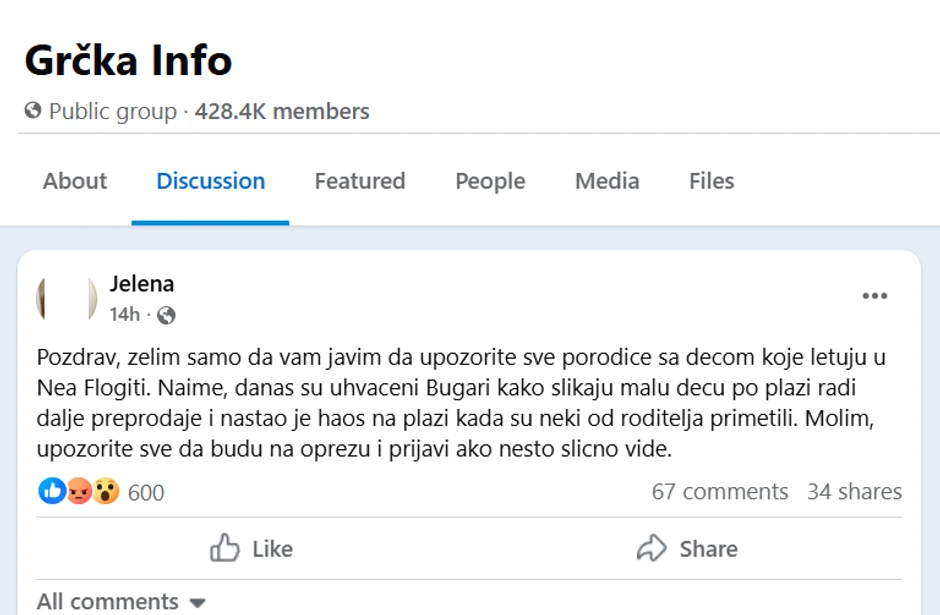940x615 pixels.
Task: Open Jelena's profile by clicking her name
Action: click(x=142, y=283)
